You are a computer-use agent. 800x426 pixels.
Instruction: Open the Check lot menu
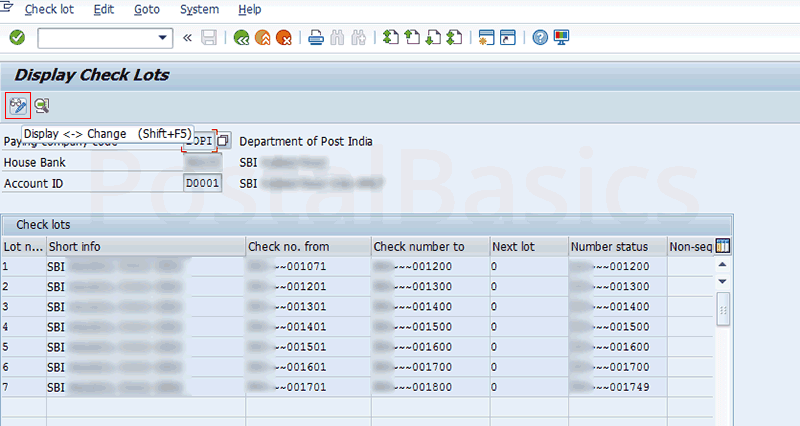(x=49, y=9)
